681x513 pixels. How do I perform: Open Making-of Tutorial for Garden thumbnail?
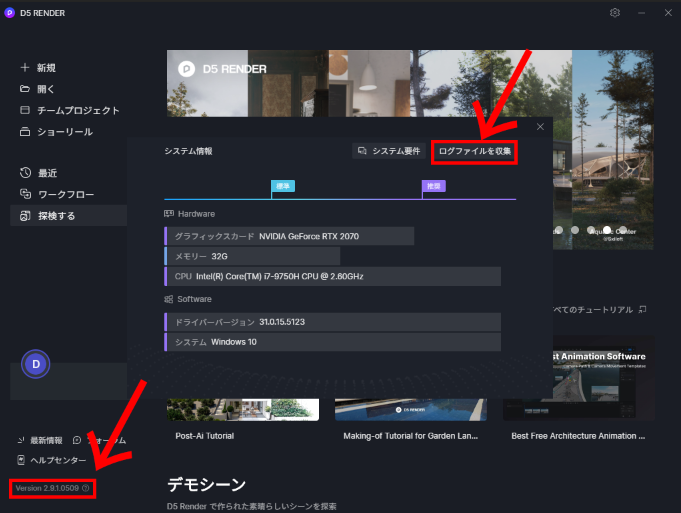tap(410, 410)
